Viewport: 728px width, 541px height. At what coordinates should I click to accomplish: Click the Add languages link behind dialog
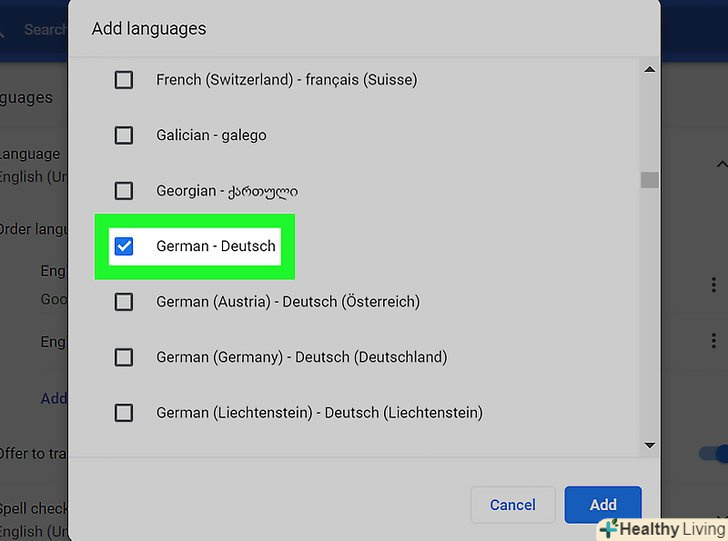pos(54,398)
